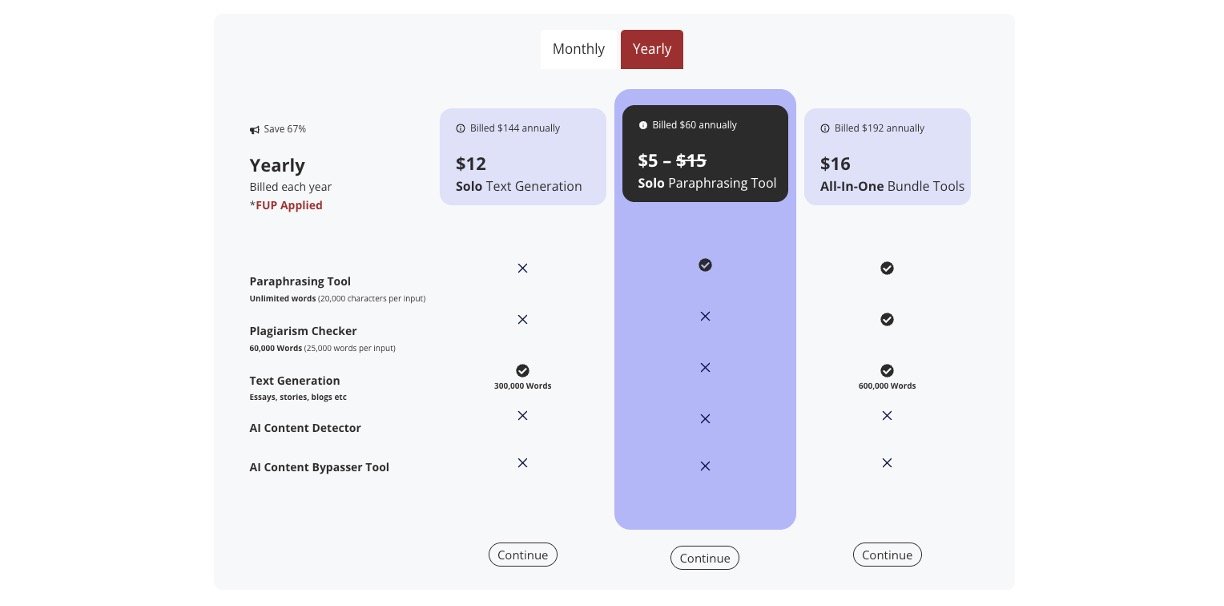
Task: Click info icon next to Billed $60 annually
Action: coord(643,126)
